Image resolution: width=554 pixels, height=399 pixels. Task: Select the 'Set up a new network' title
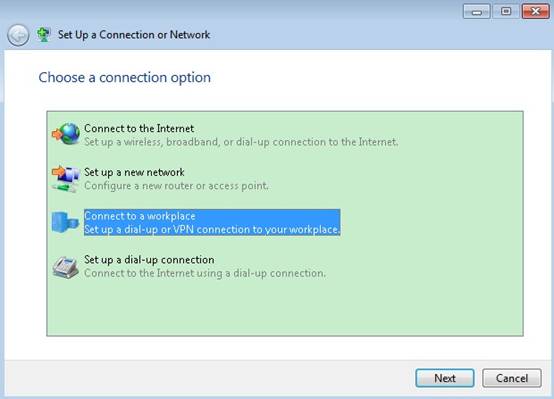(x=134, y=172)
